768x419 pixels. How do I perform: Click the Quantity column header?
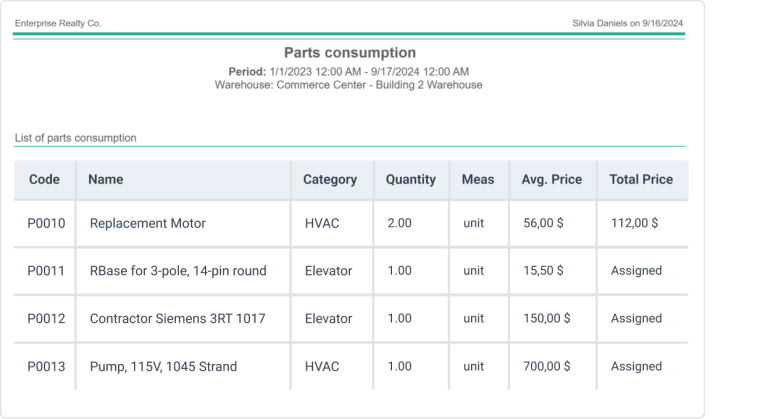click(410, 180)
